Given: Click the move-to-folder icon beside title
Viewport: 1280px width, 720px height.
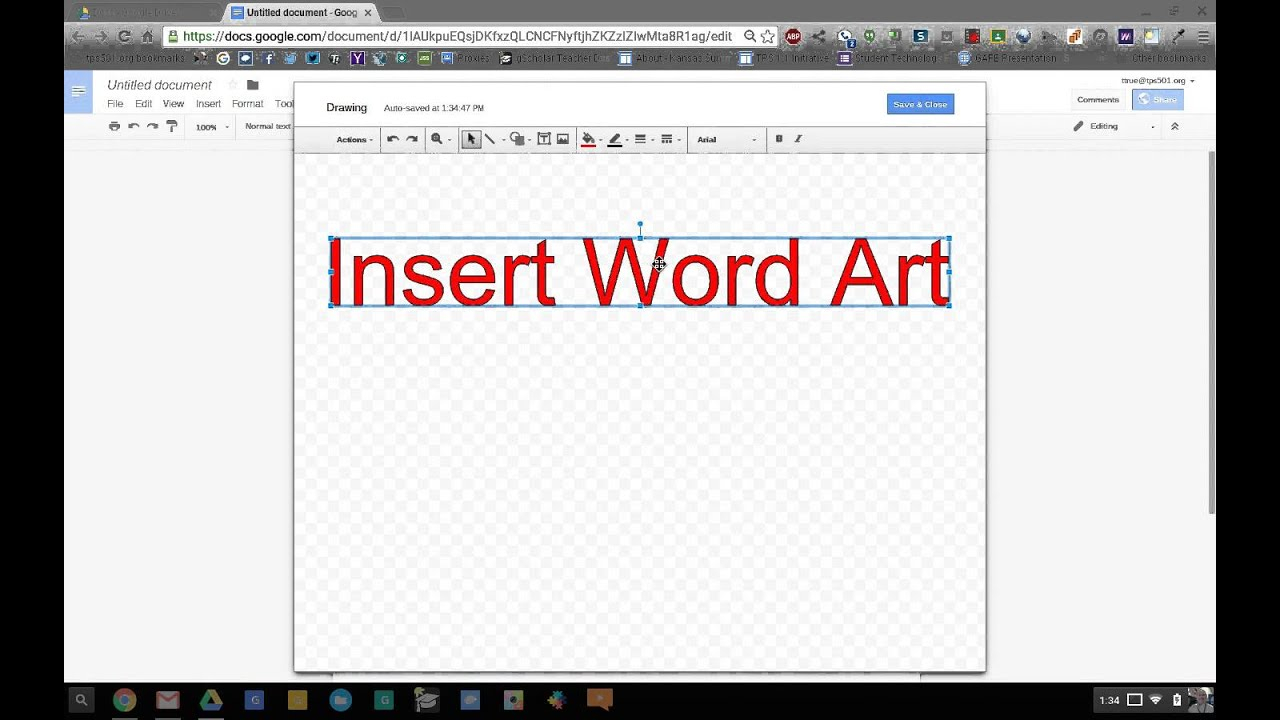Looking at the screenshot, I should tap(252, 85).
